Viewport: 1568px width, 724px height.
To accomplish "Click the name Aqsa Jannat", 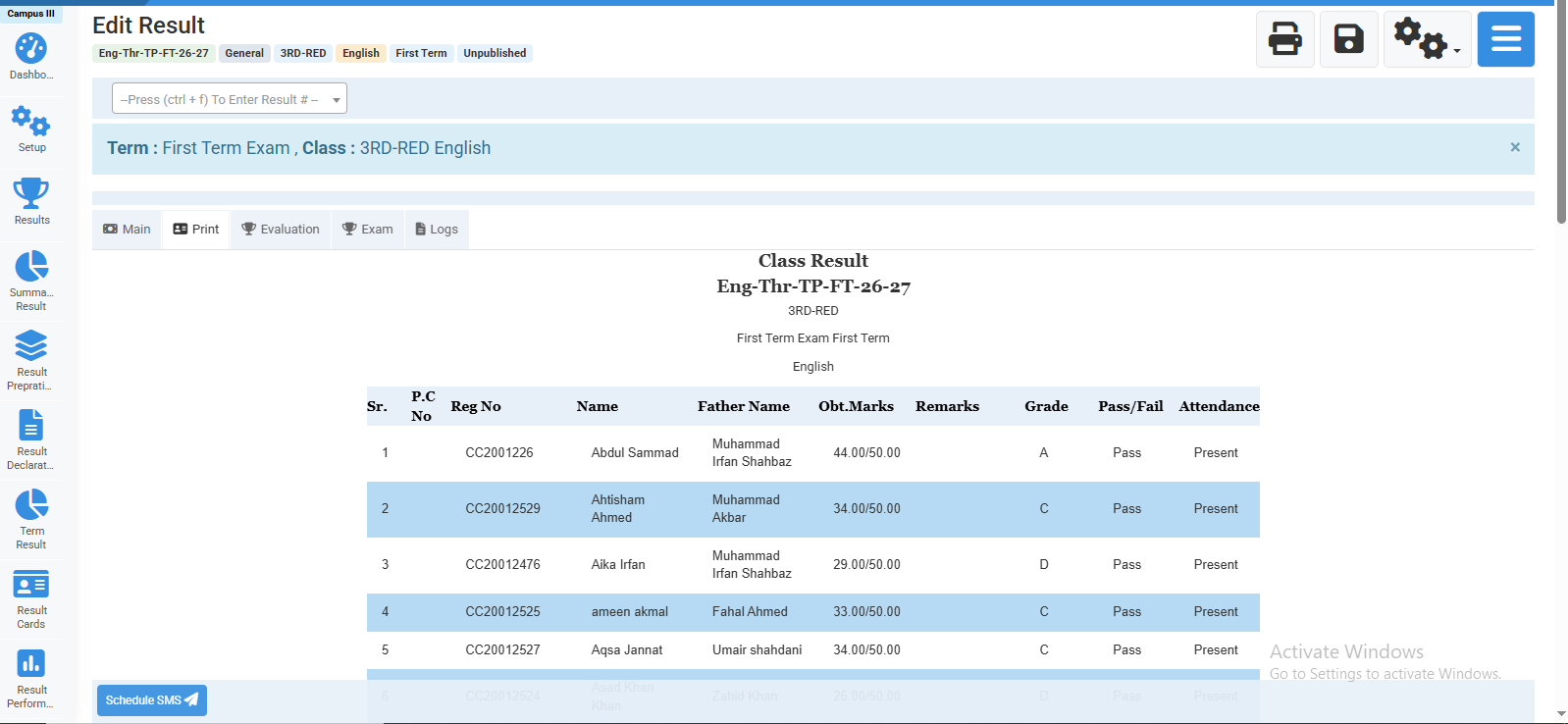I will click(x=627, y=650).
